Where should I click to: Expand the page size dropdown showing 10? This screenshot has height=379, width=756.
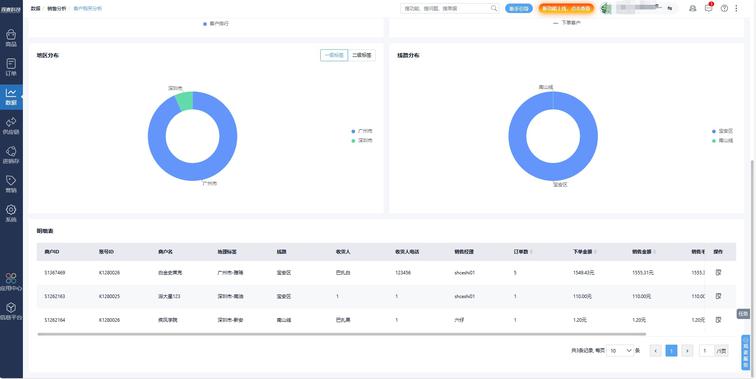pos(620,351)
